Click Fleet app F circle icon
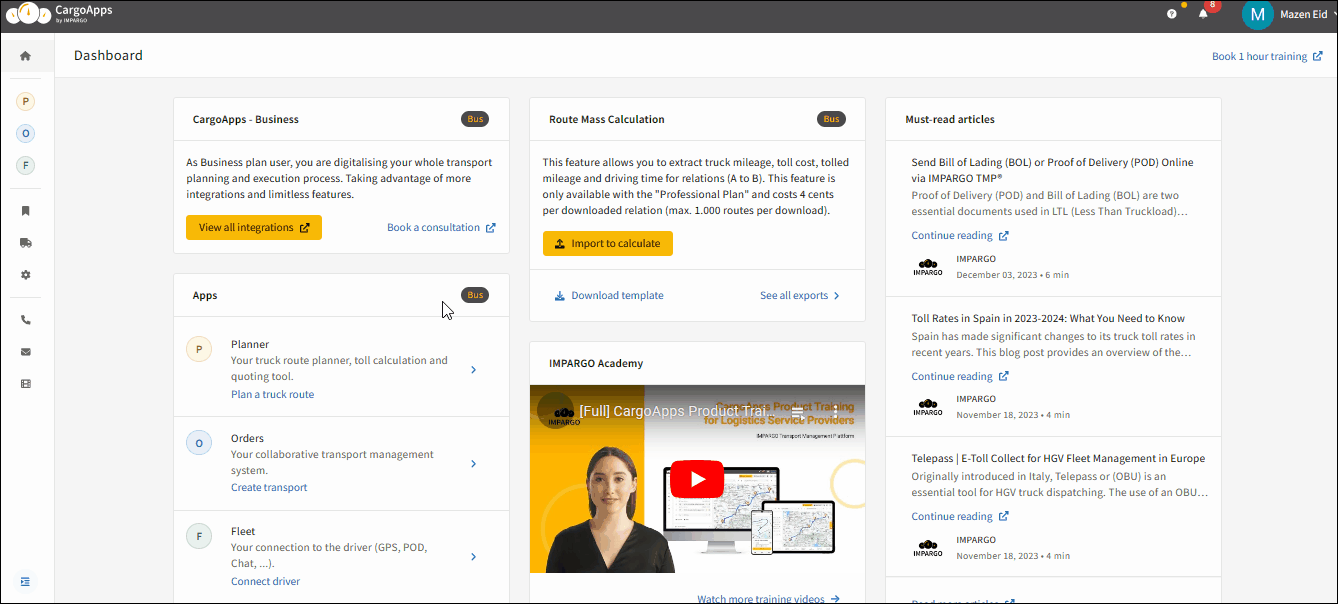The width and height of the screenshot is (1338, 604). 199,537
